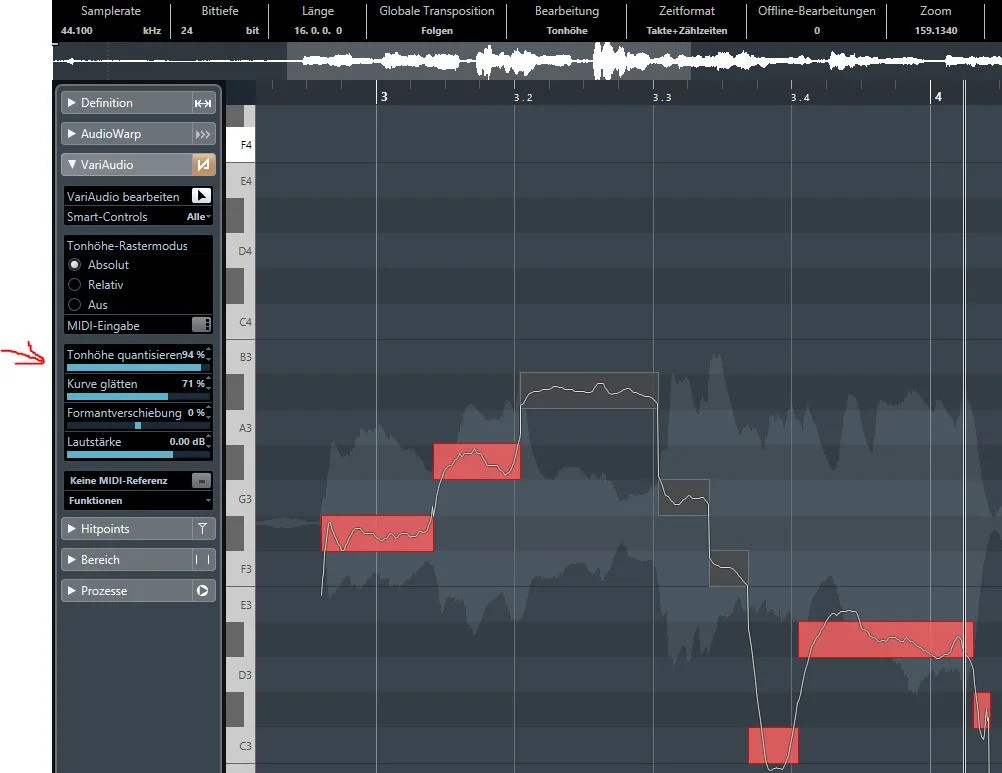This screenshot has width=1002, height=773.
Task: Click ruler position 3.3
Action: [661, 97]
